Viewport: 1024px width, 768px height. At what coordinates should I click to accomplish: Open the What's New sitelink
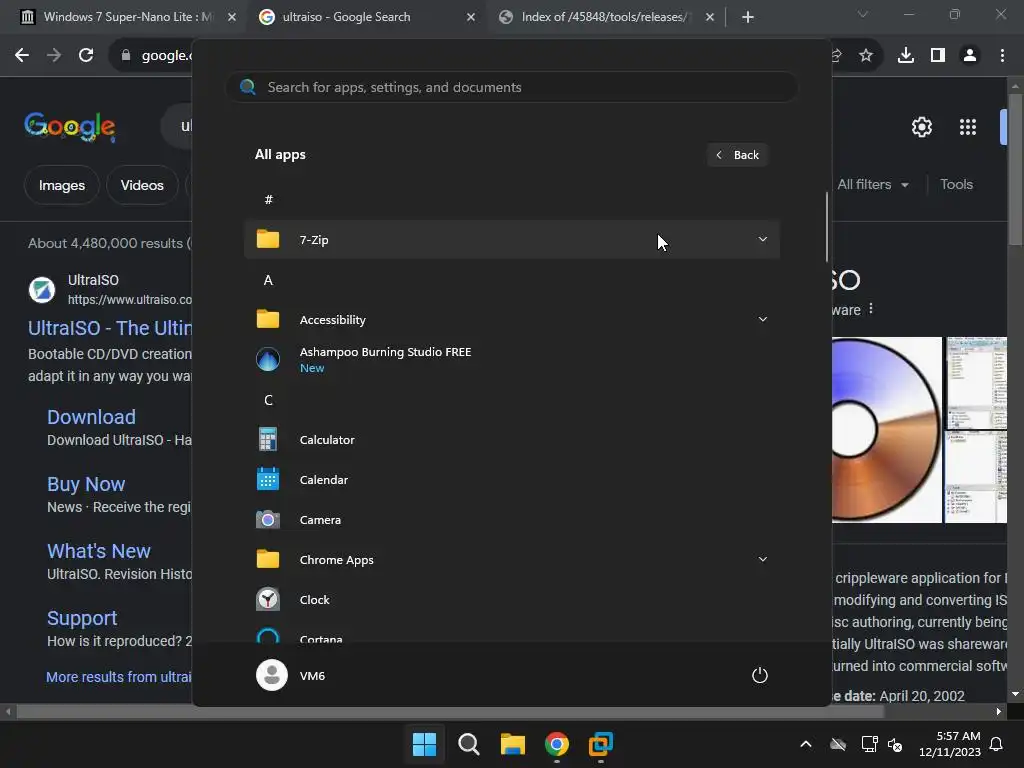pyautogui.click(x=99, y=551)
